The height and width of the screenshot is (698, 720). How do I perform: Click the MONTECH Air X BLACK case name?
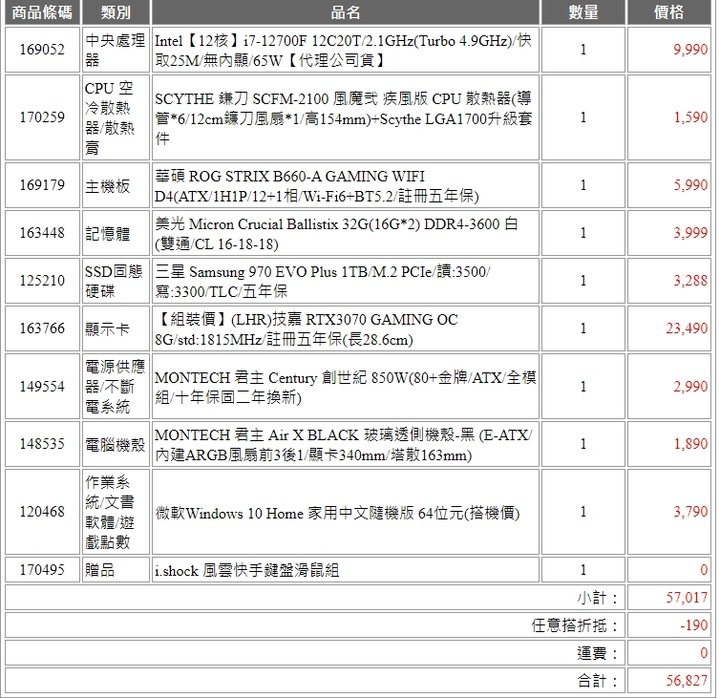(x=343, y=445)
